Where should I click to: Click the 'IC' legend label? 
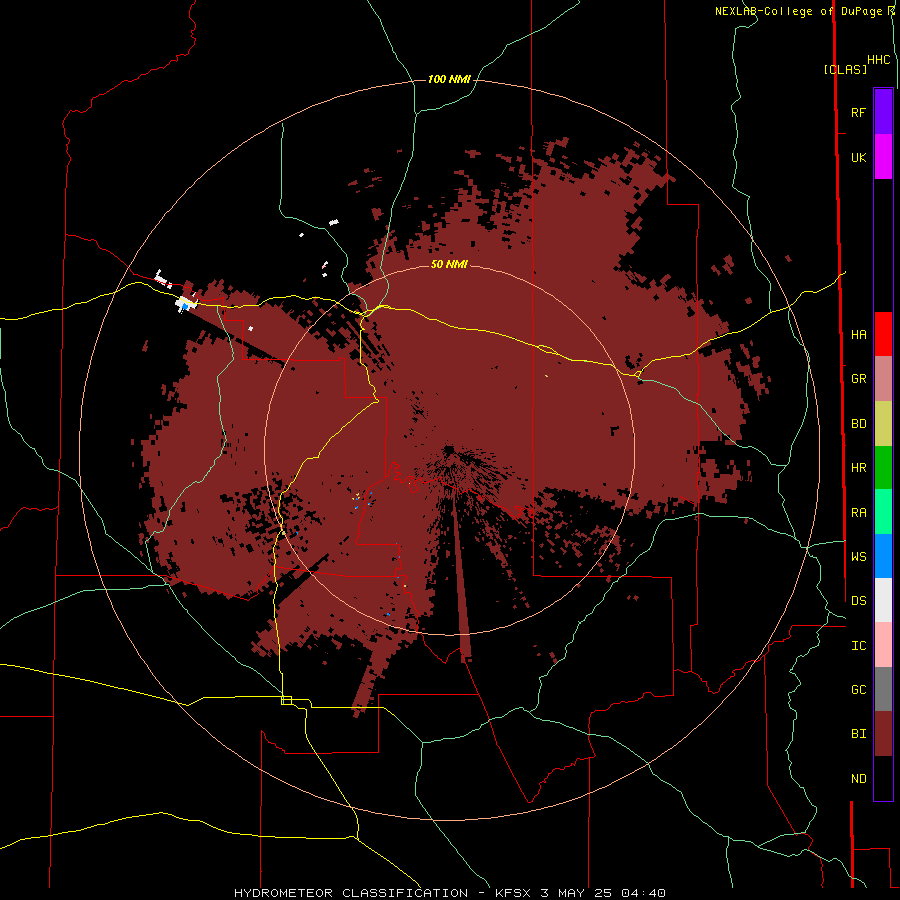pos(858,646)
